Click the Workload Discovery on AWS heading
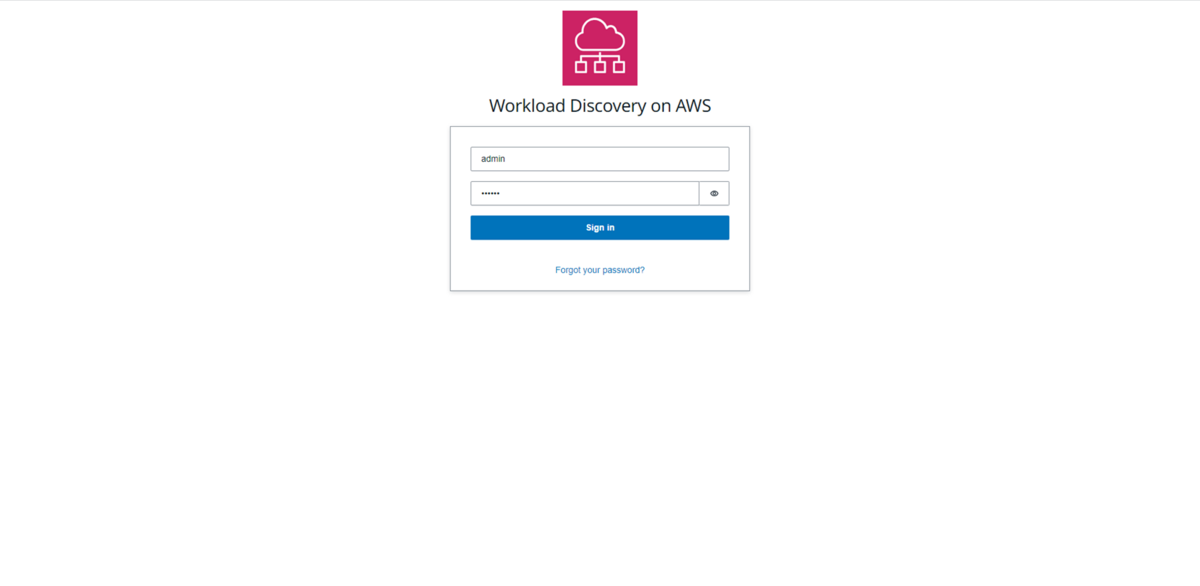 (600, 106)
